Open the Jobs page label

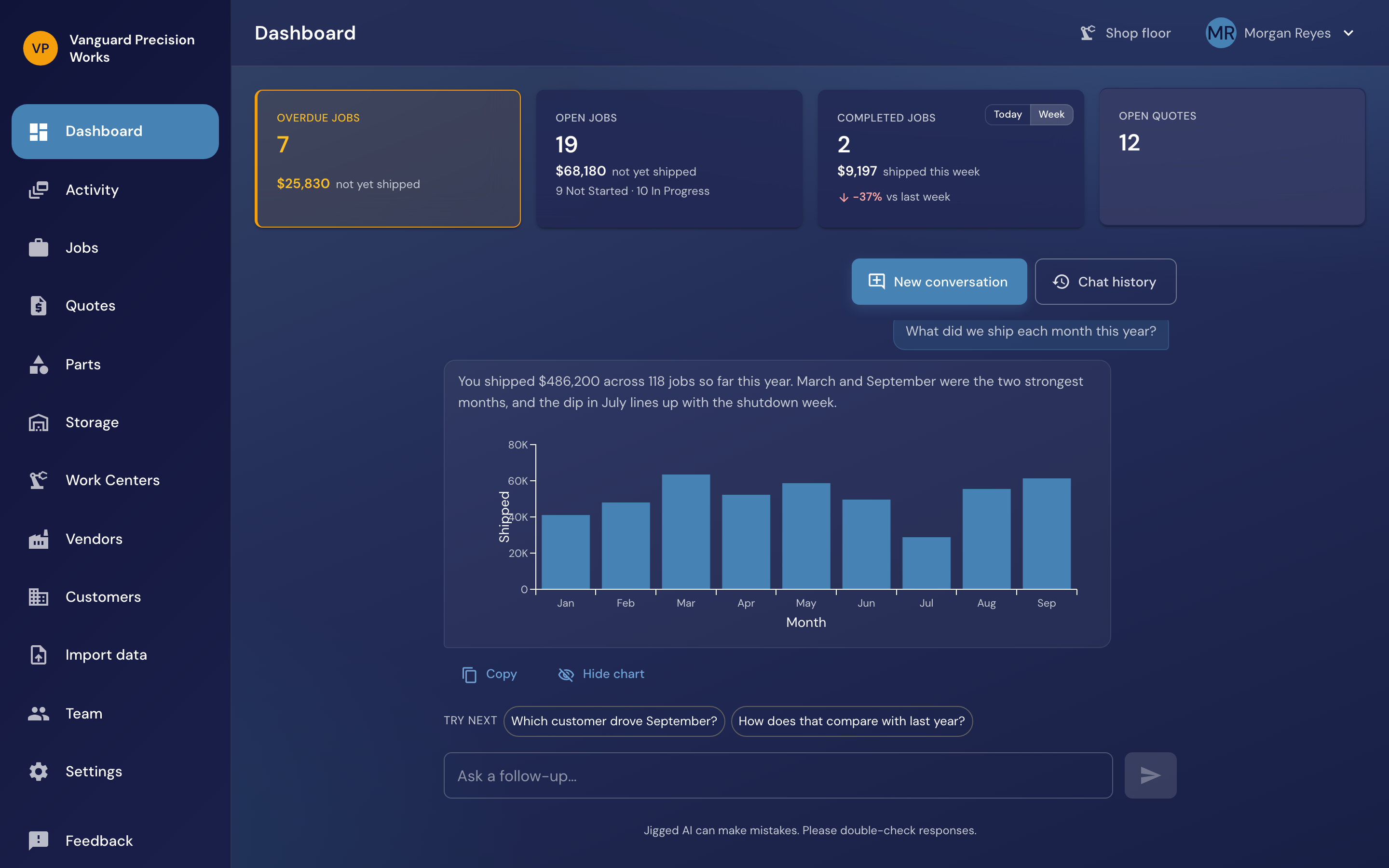[82, 248]
